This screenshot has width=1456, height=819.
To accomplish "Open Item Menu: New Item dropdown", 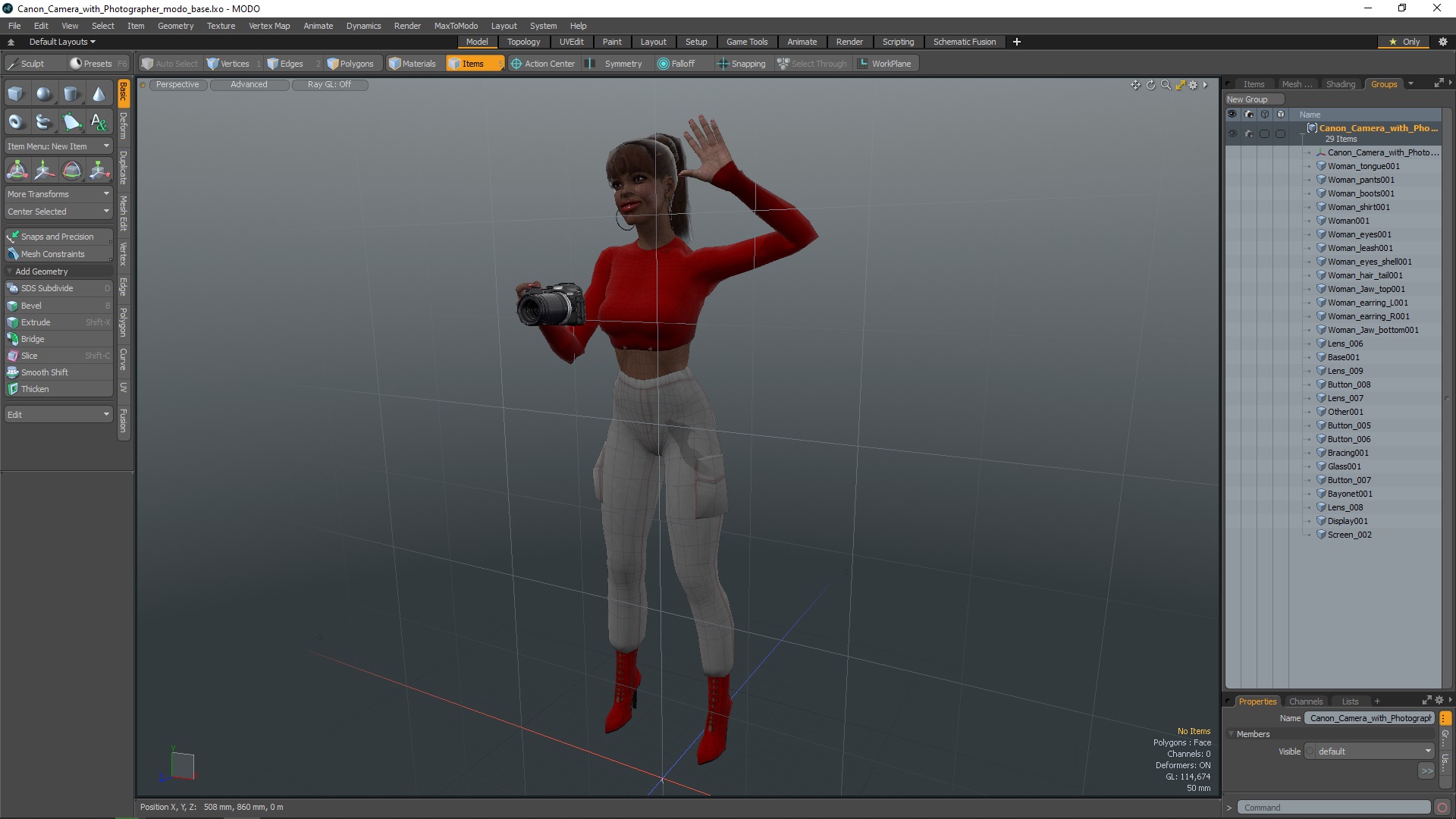I will click(x=58, y=146).
